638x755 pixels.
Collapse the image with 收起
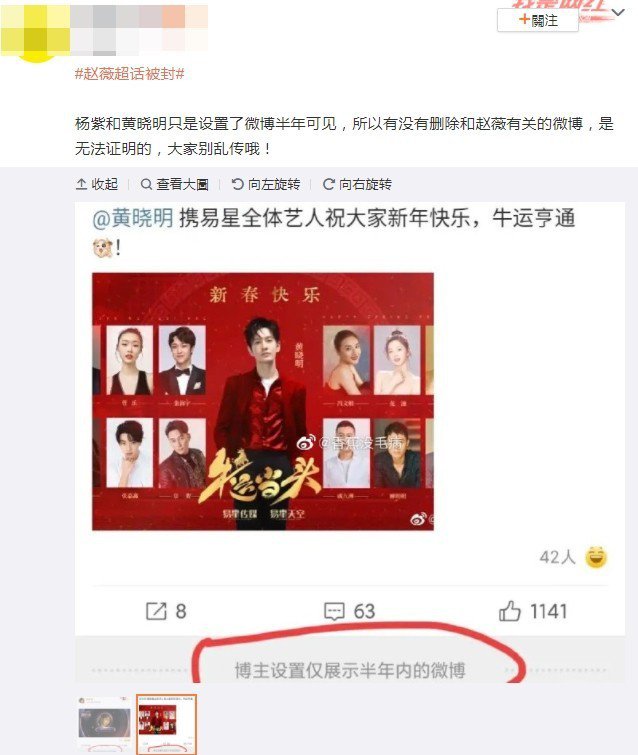coord(97,184)
